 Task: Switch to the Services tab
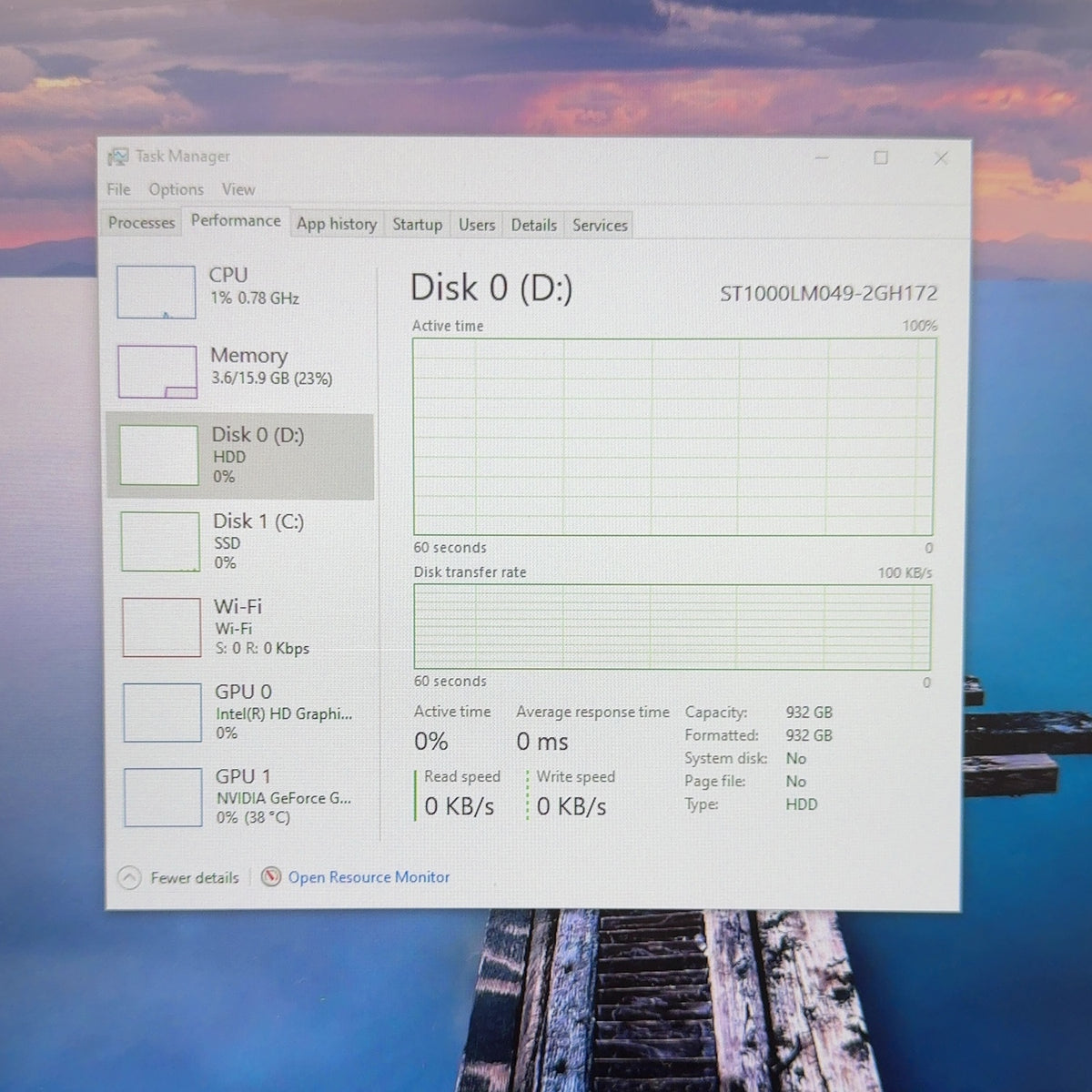point(600,225)
